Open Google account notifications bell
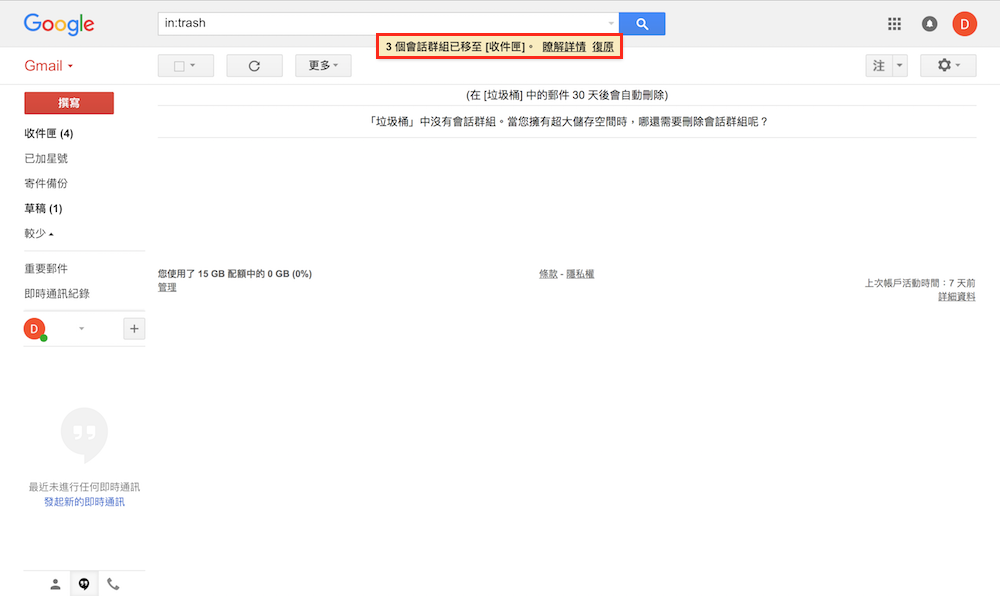The height and width of the screenshot is (596, 1000). coord(929,24)
